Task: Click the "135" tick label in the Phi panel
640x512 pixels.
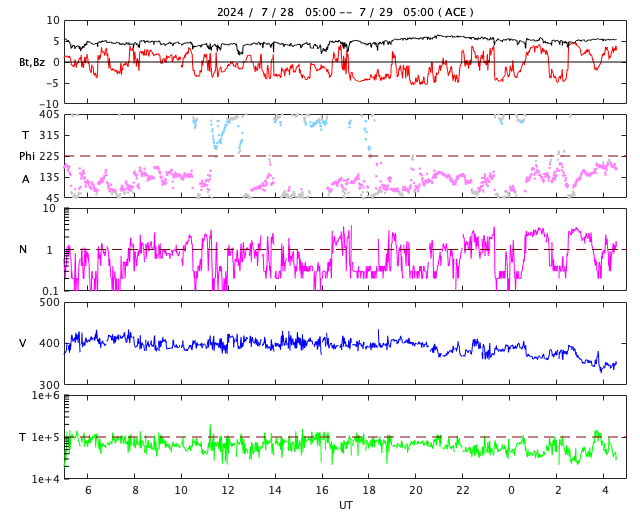Action: [49, 178]
